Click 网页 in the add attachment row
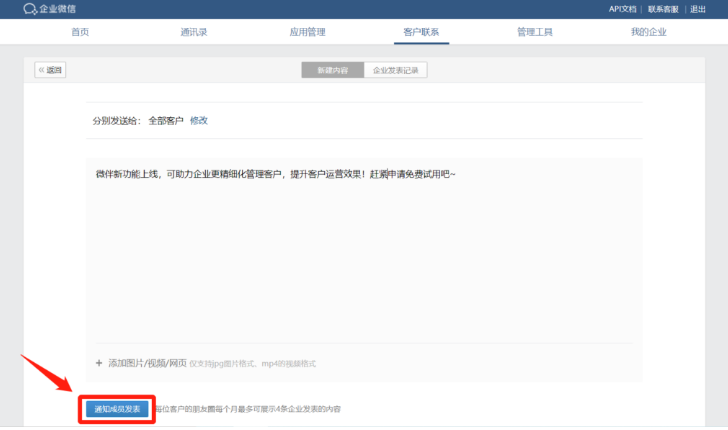This screenshot has height=430, width=728. (178, 363)
